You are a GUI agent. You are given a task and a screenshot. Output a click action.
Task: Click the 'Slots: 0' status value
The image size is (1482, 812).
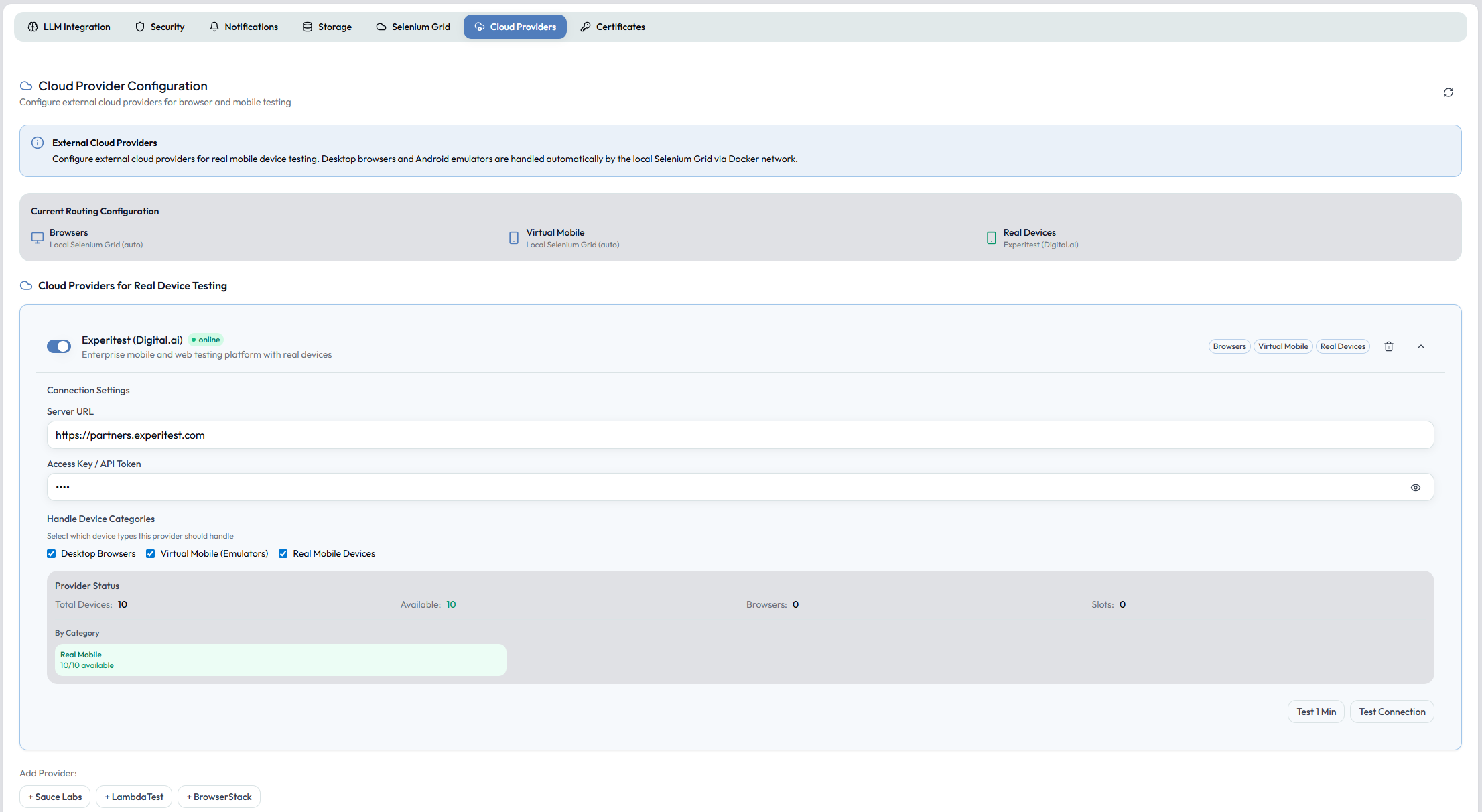1109,604
